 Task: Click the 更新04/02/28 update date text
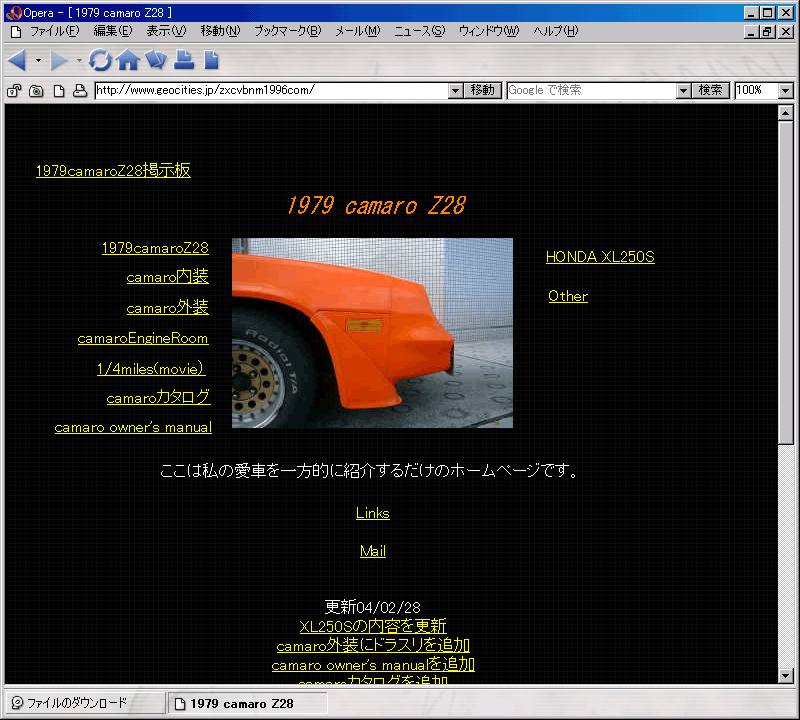(x=372, y=607)
